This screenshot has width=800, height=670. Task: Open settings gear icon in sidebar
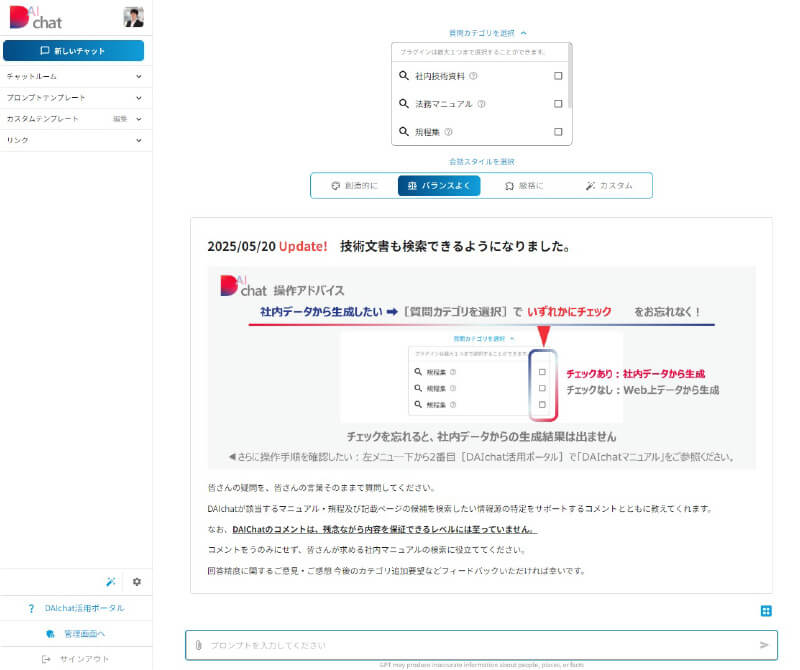pyautogui.click(x=137, y=581)
